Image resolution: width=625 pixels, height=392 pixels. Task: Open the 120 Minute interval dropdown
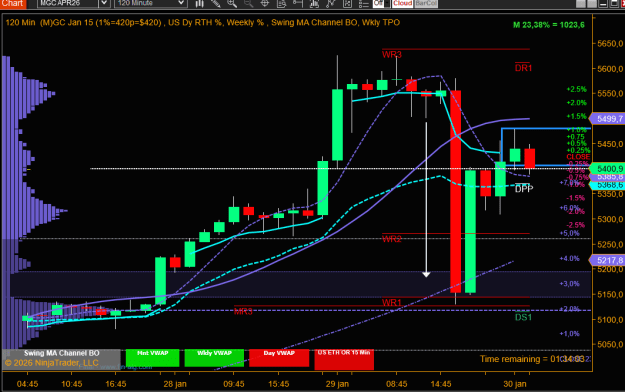(151, 3)
